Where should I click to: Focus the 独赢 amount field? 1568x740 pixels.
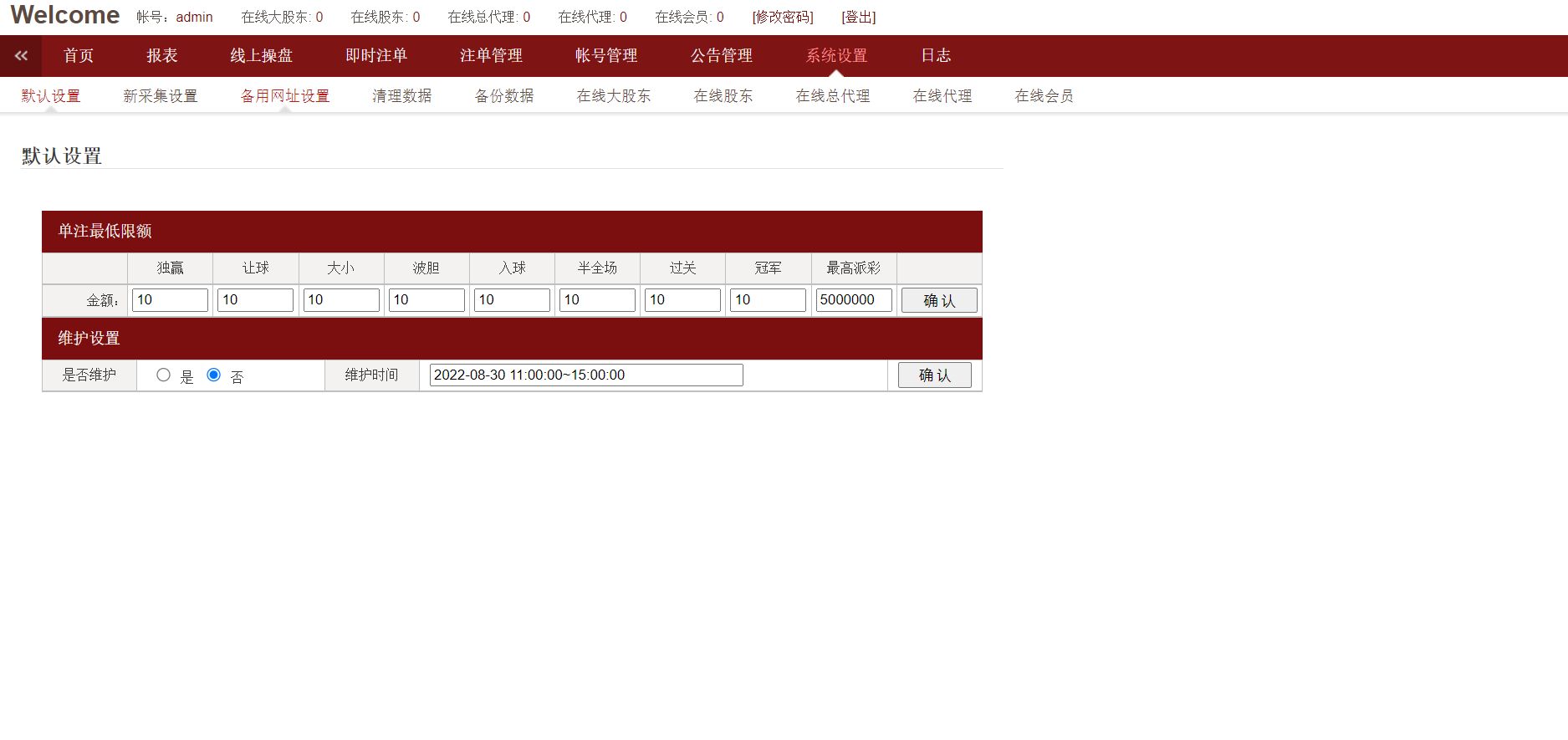pos(170,300)
